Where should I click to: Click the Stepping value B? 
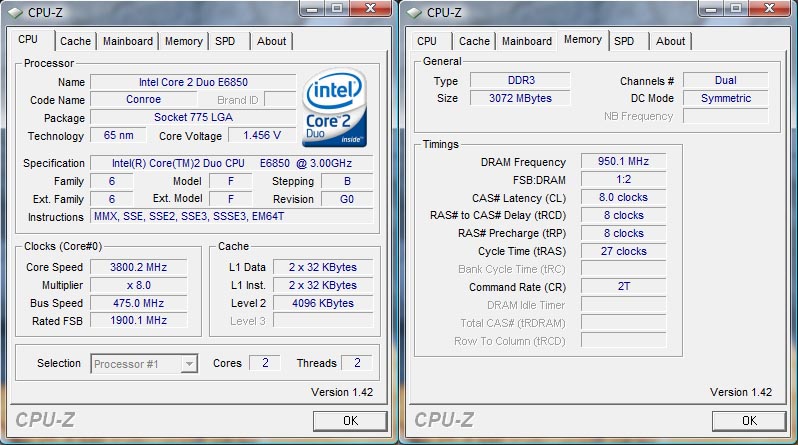[x=347, y=181]
